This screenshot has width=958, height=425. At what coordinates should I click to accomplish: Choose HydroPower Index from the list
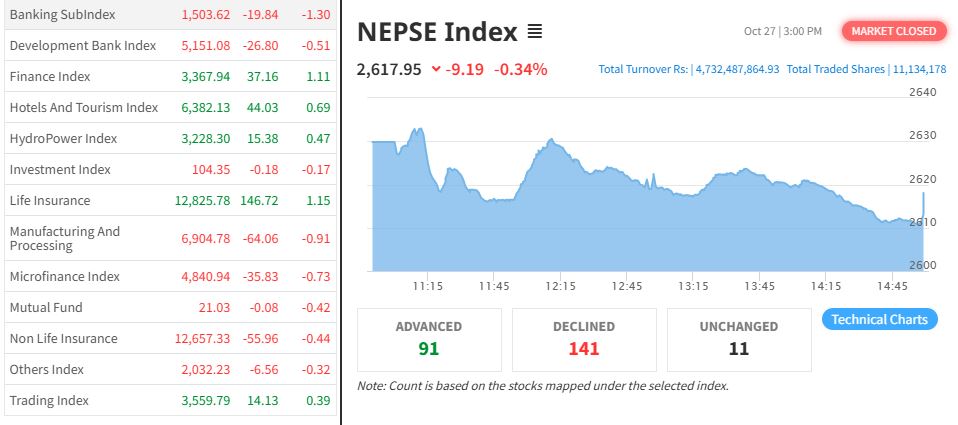point(63,139)
